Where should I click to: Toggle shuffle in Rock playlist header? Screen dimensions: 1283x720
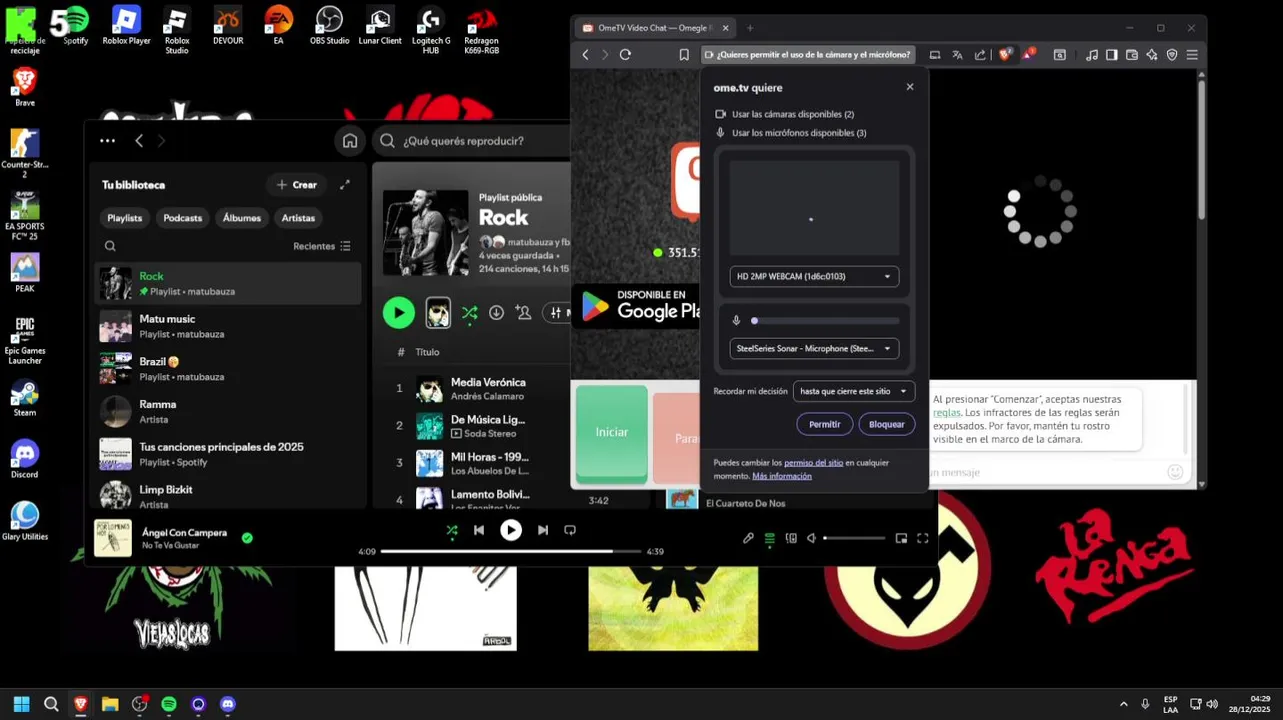click(469, 313)
